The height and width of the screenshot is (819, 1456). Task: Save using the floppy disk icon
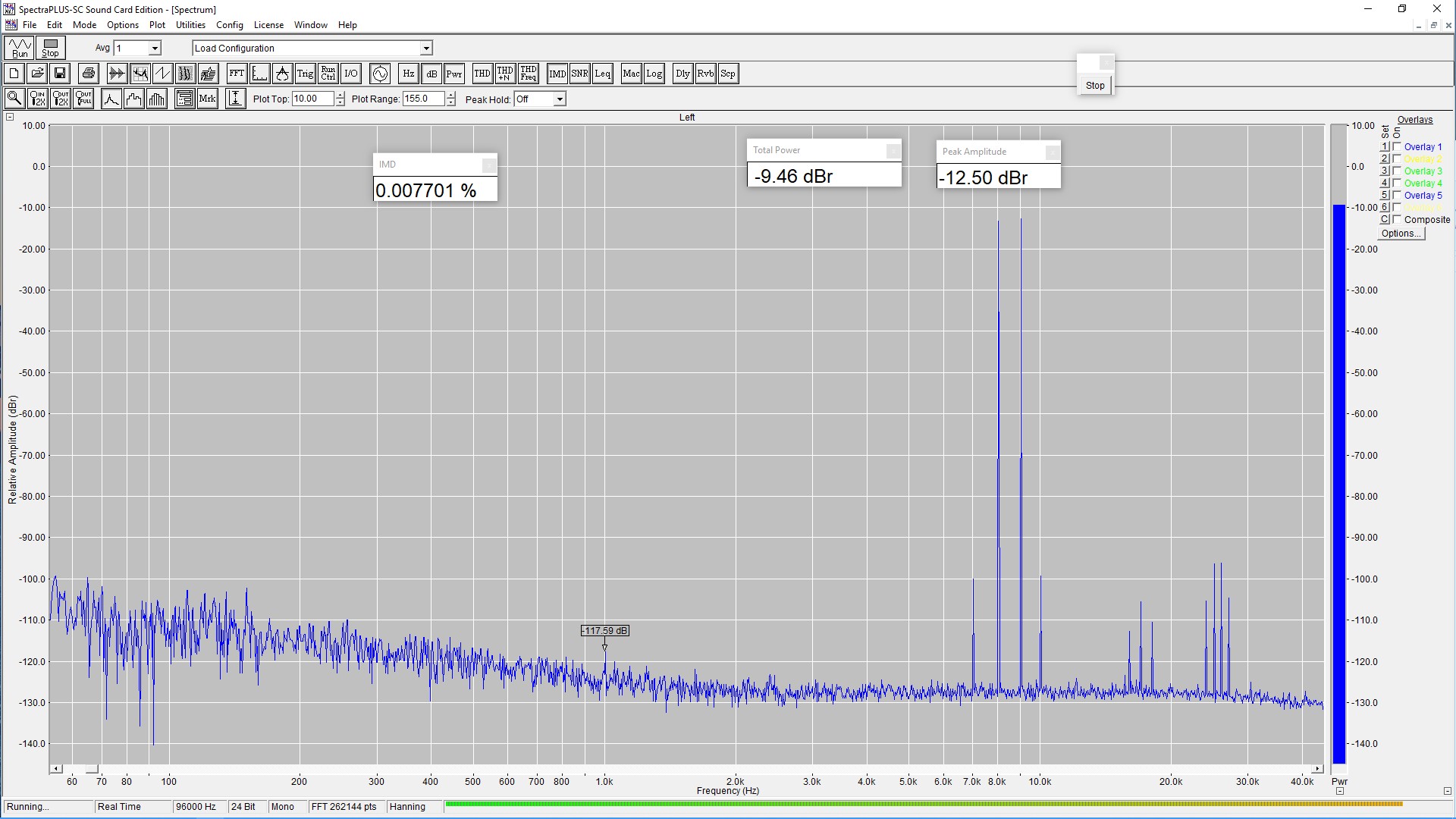click(59, 74)
